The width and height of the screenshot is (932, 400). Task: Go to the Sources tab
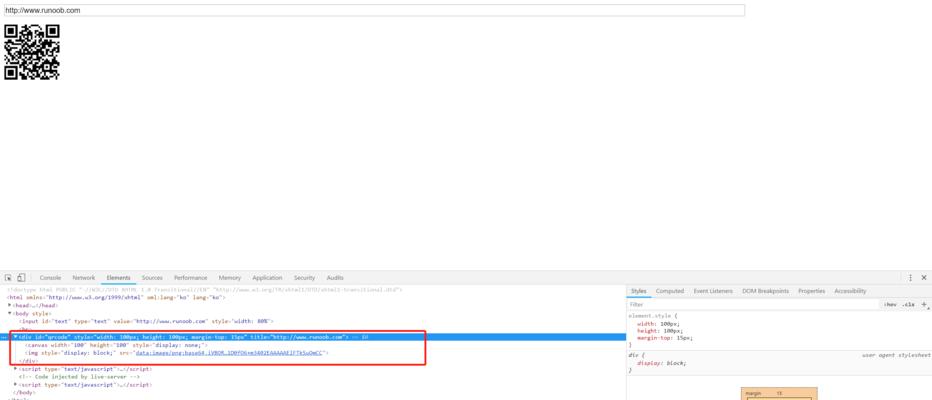click(152, 278)
